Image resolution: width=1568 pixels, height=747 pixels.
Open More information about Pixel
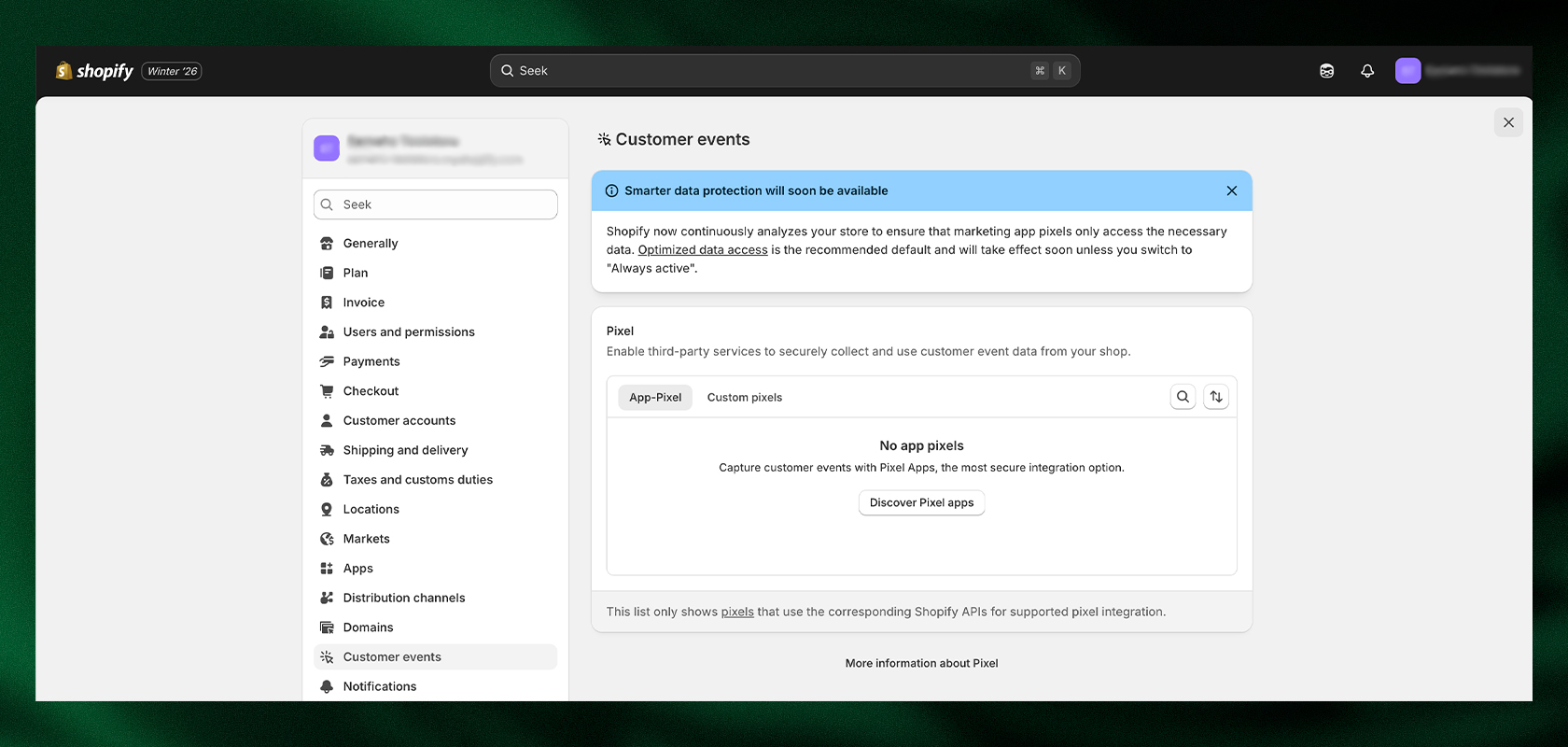click(921, 663)
